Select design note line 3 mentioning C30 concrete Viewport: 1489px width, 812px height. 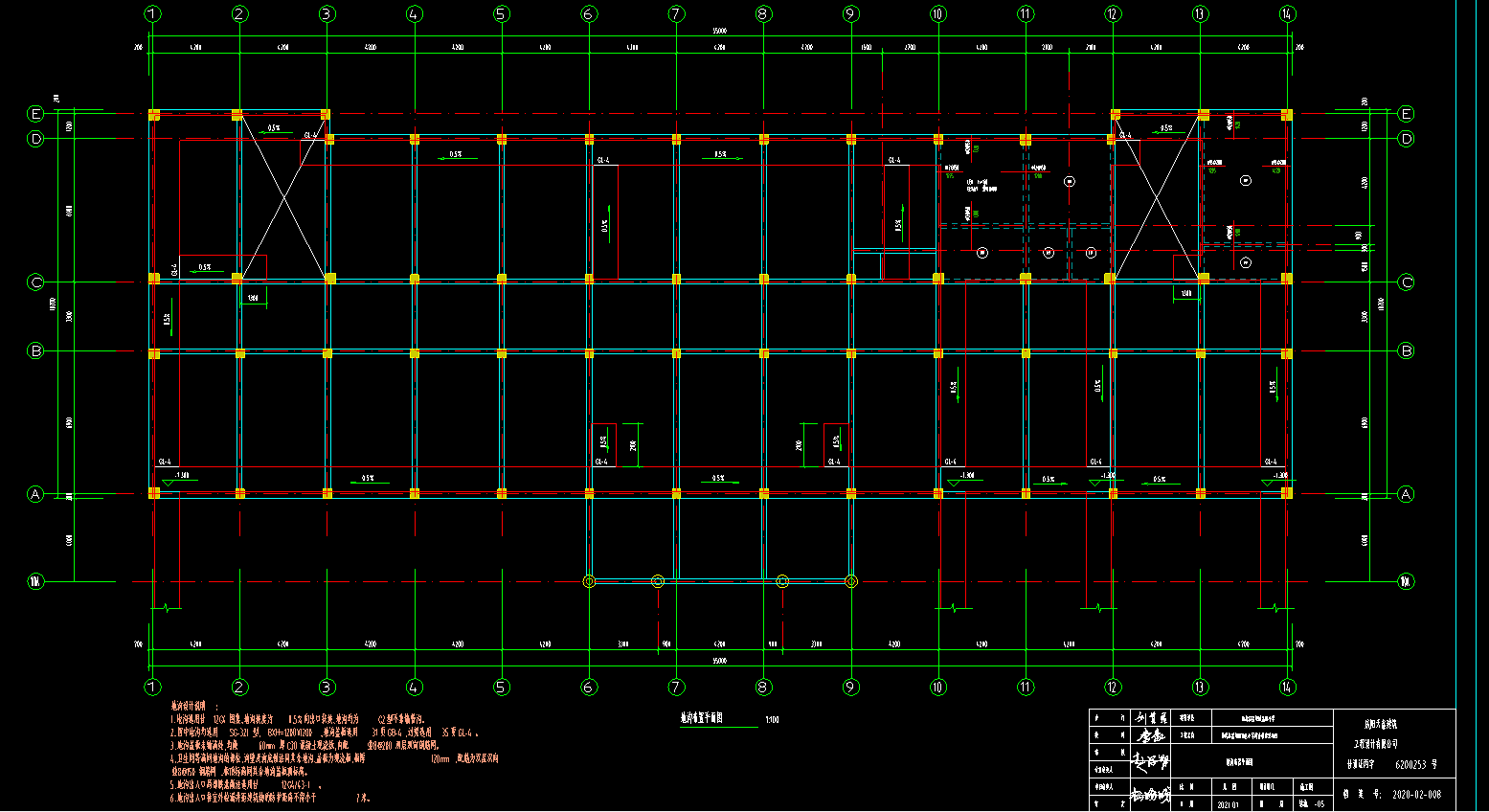pyautogui.click(x=305, y=745)
